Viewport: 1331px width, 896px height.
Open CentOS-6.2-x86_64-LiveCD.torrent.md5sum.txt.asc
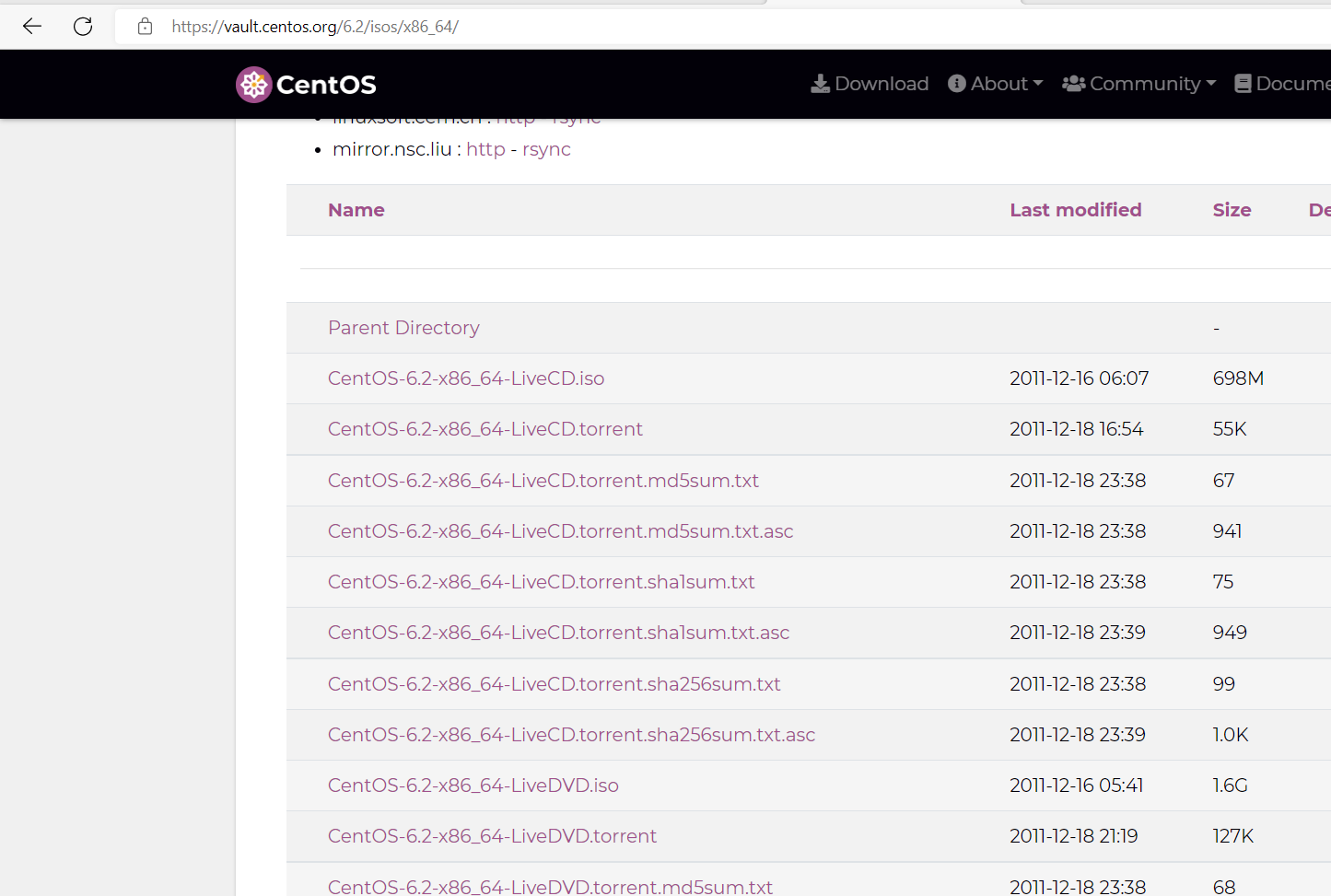point(561,531)
